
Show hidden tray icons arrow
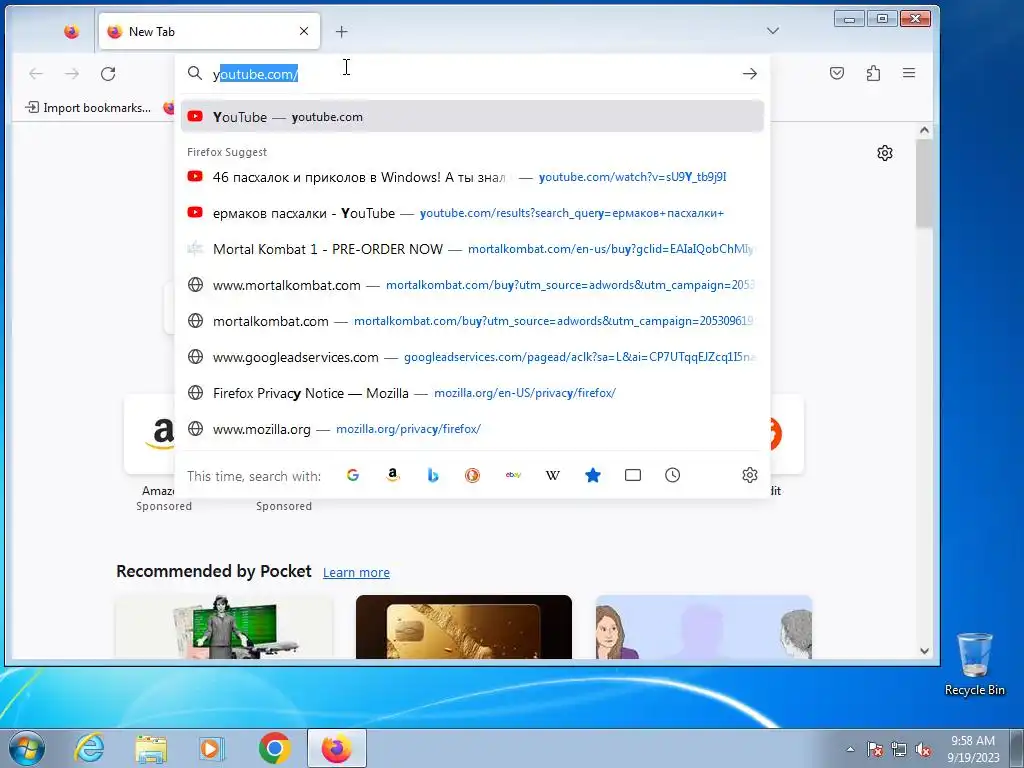(x=850, y=749)
